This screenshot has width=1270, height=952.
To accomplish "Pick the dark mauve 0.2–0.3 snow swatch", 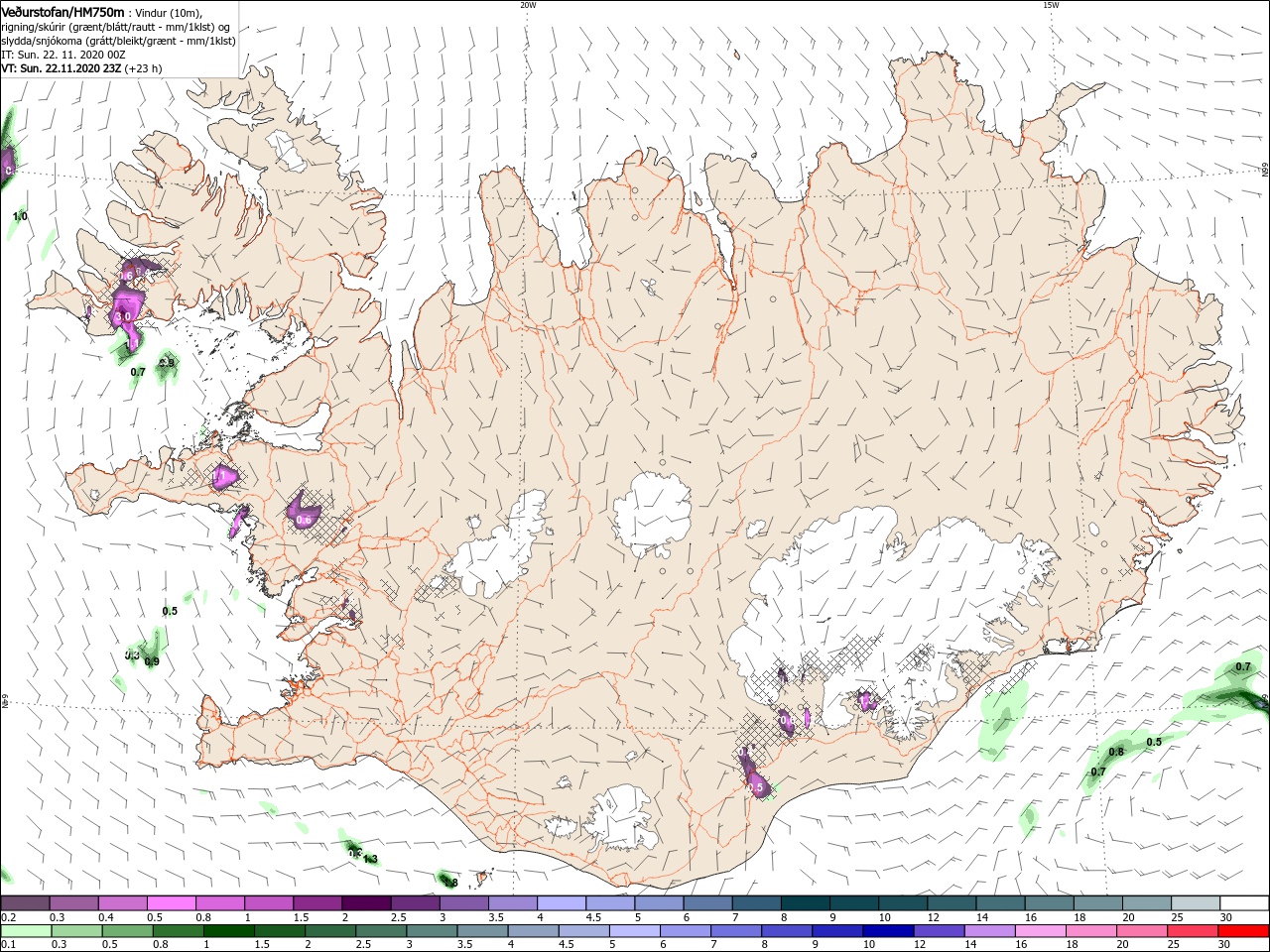I will (x=26, y=903).
